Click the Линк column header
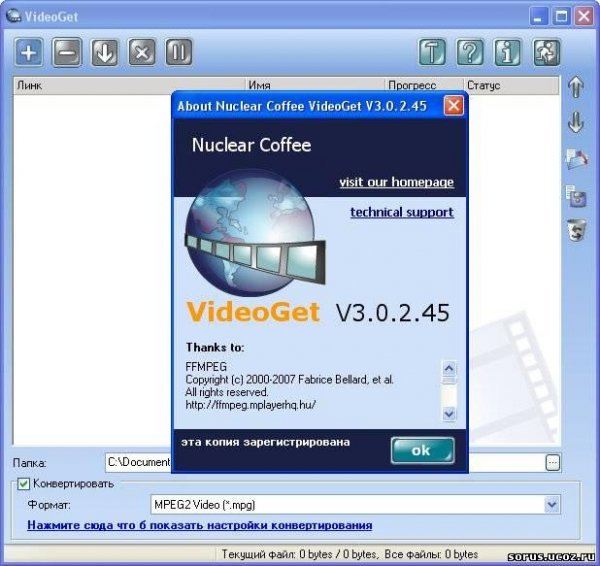This screenshot has width=600, height=566. point(129,85)
